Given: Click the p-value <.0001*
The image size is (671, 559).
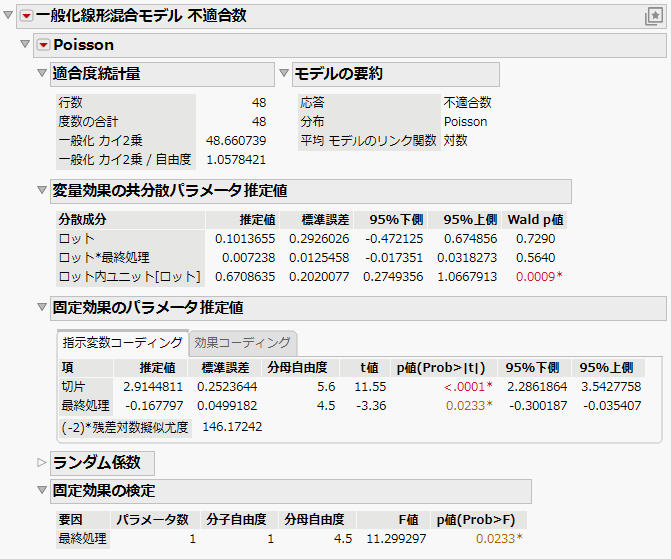Looking at the screenshot, I should 468,387.
